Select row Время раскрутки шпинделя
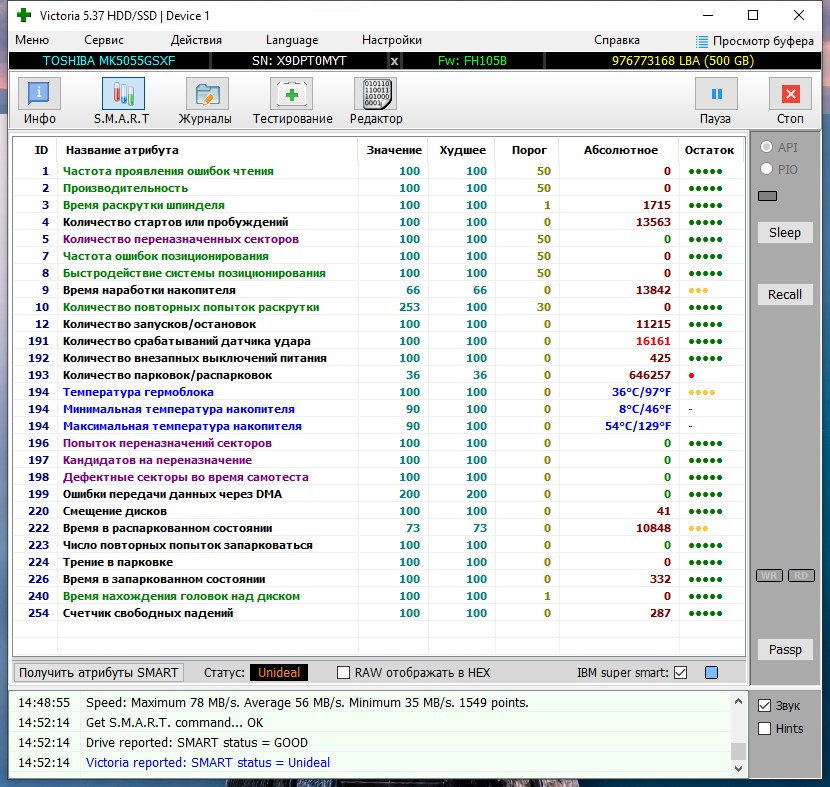The height and width of the screenshot is (787, 830). coord(378,205)
